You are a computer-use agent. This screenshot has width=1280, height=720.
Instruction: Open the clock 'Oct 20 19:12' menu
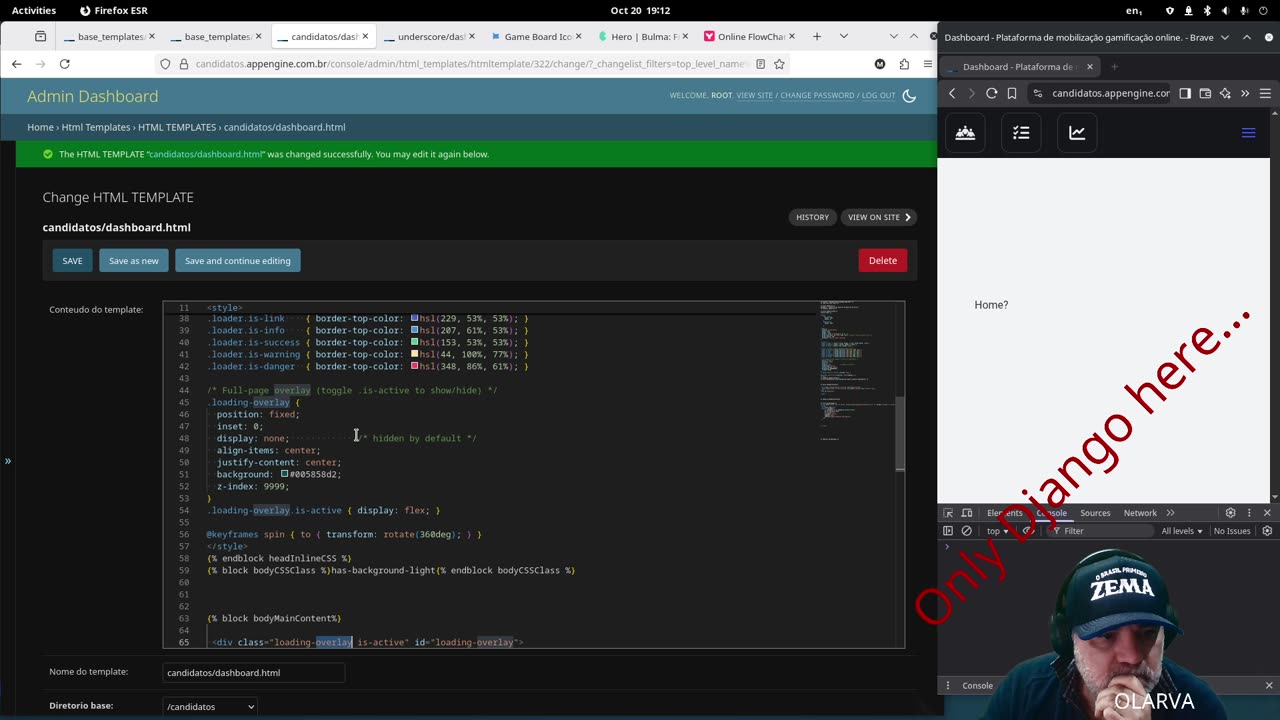640,10
